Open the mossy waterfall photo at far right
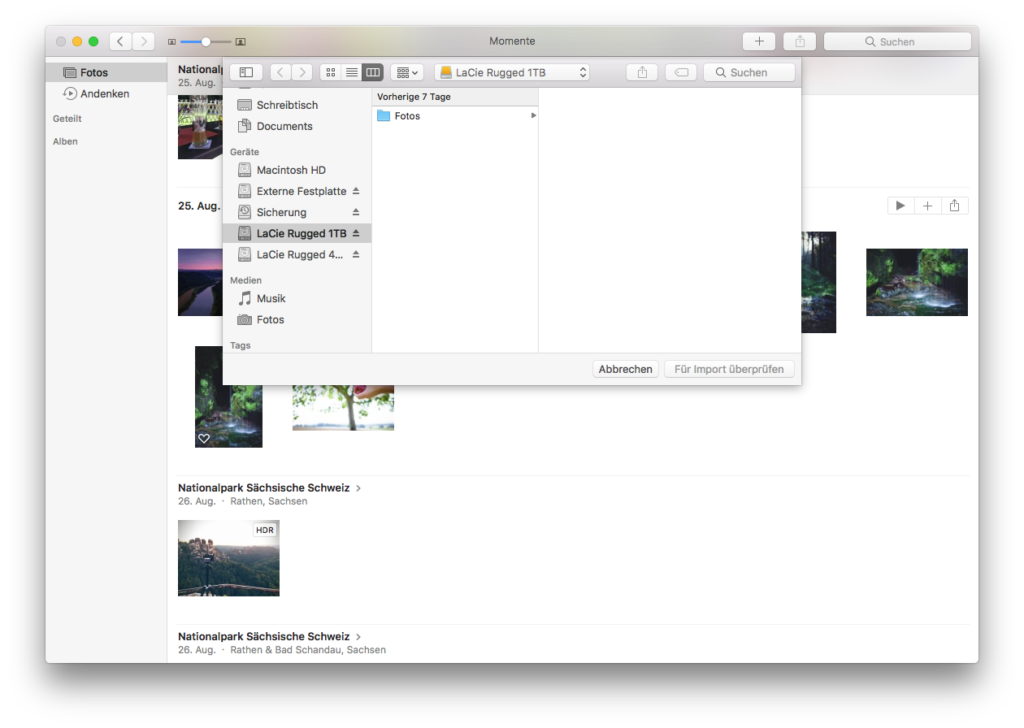This screenshot has height=728, width=1024. [917, 282]
